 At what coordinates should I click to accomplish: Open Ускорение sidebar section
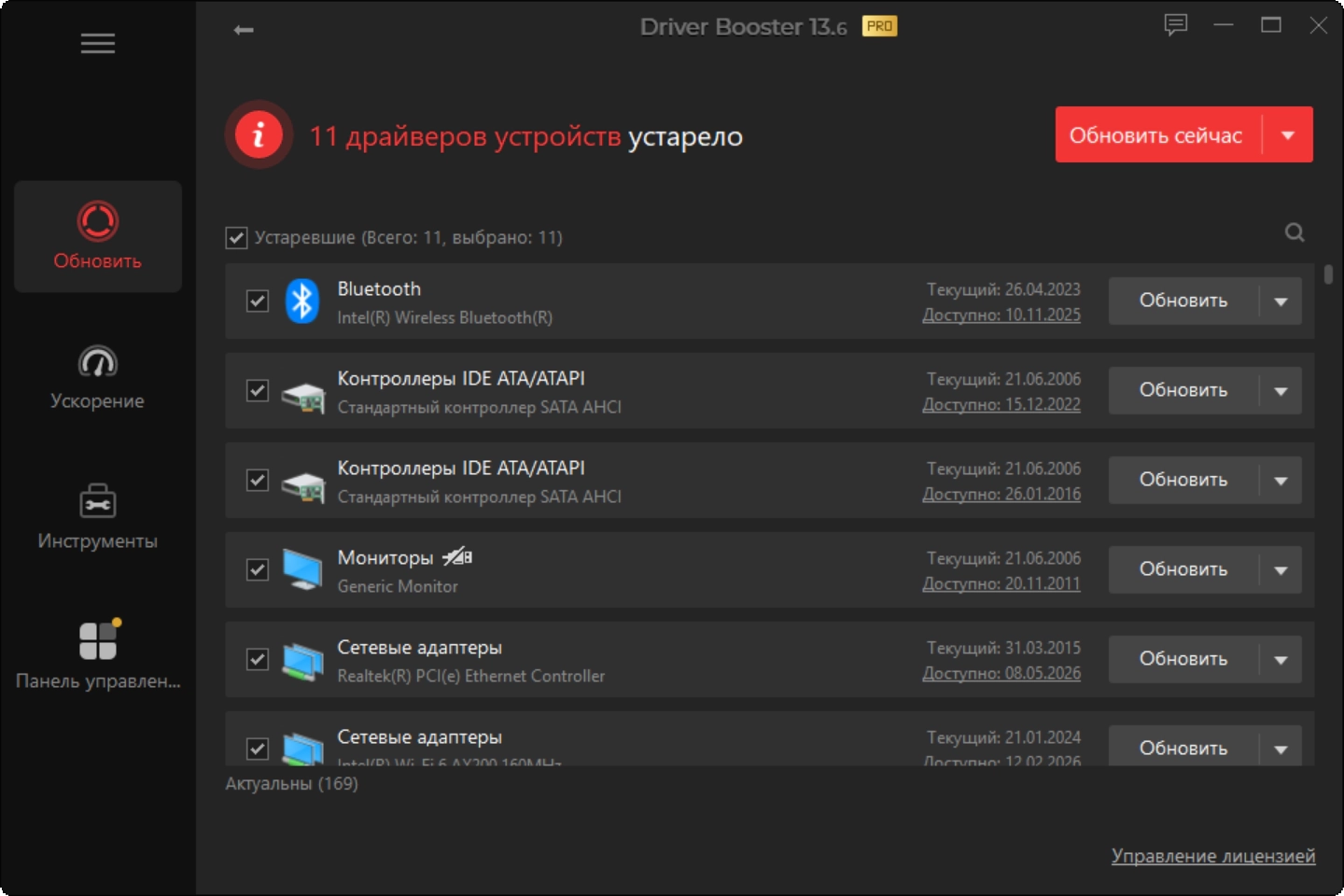[98, 377]
